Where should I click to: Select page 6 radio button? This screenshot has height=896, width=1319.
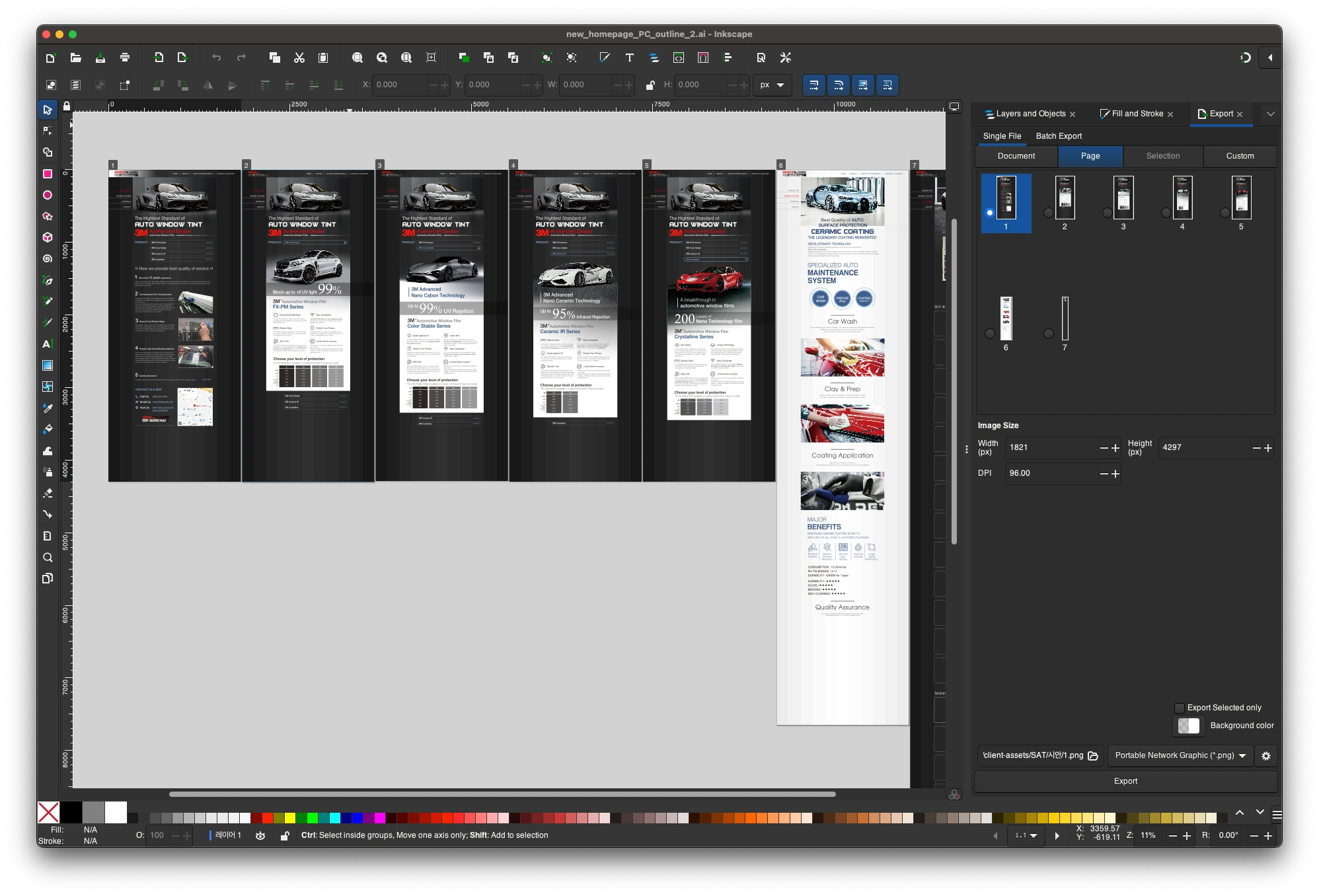click(x=990, y=334)
